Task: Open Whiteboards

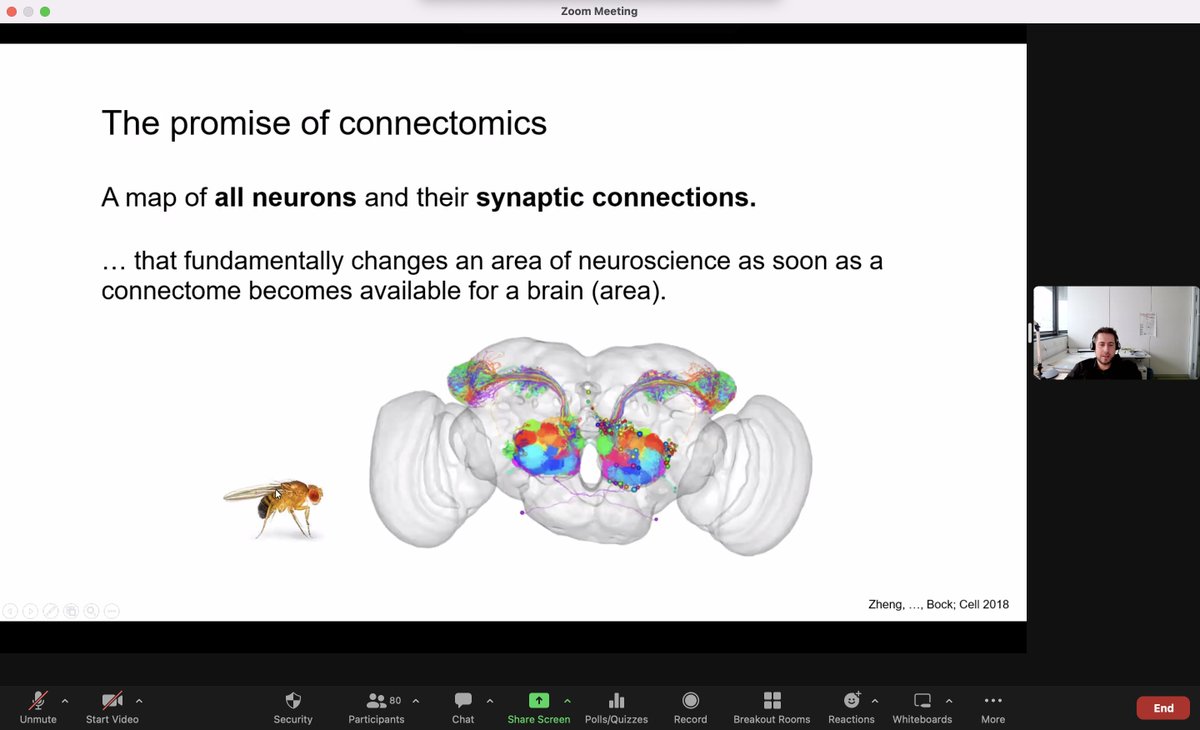Action: click(x=922, y=707)
